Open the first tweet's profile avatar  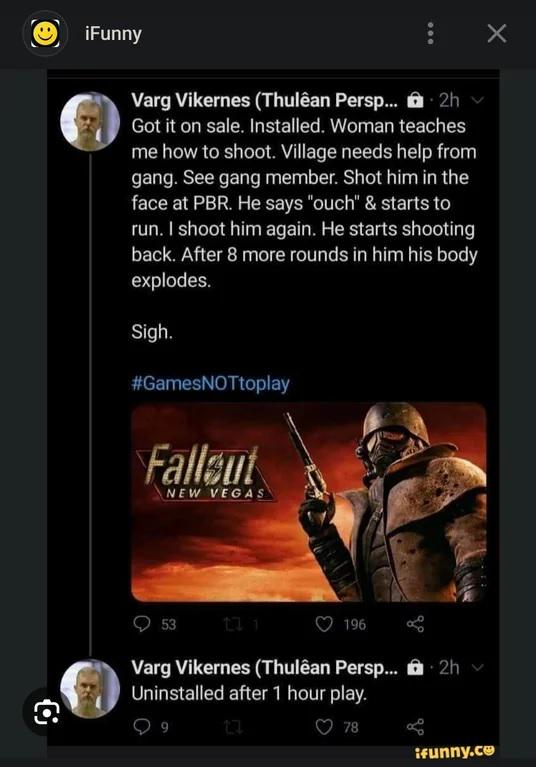[90, 121]
